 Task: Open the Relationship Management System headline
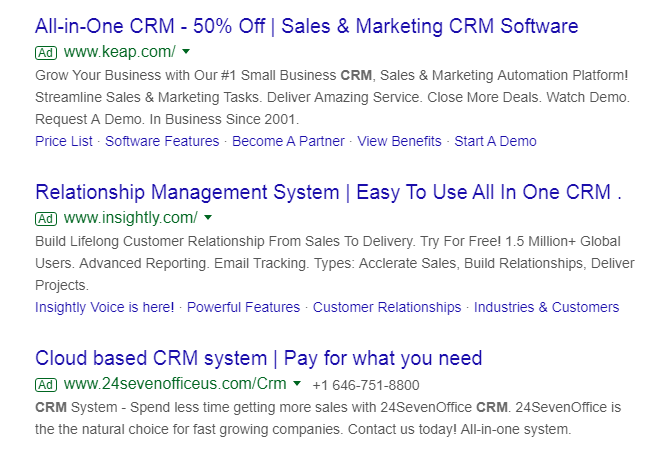[x=328, y=192]
